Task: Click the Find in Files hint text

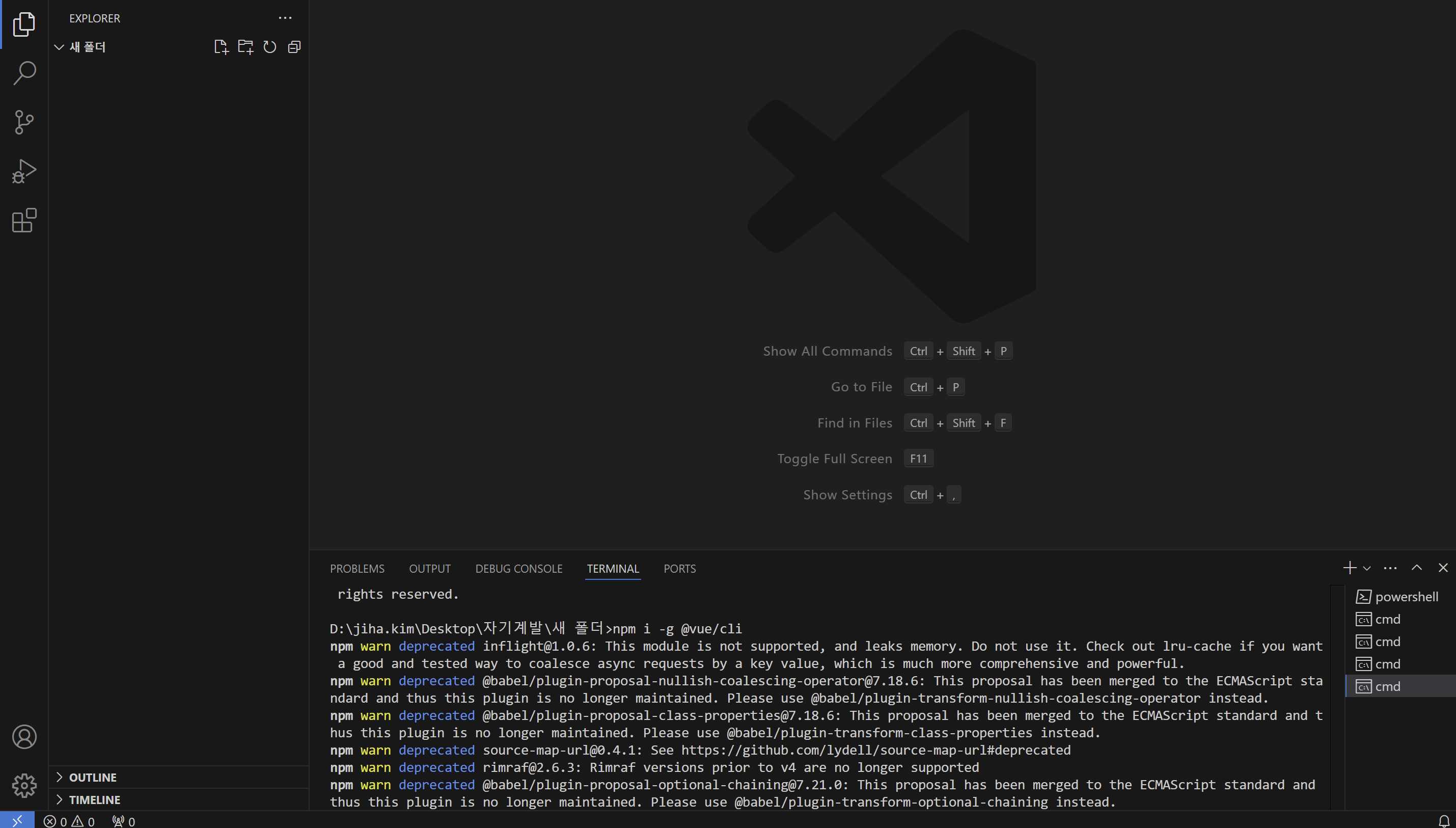Action: pos(855,423)
